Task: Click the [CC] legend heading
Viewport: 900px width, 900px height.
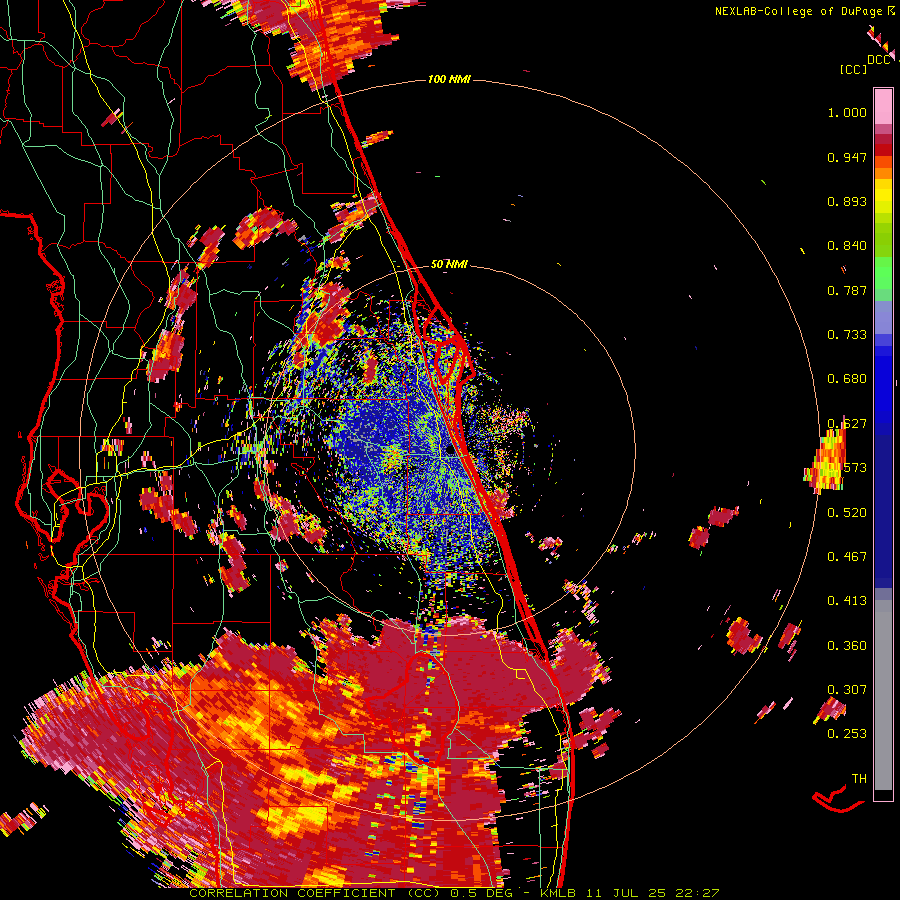Action: [x=853, y=69]
